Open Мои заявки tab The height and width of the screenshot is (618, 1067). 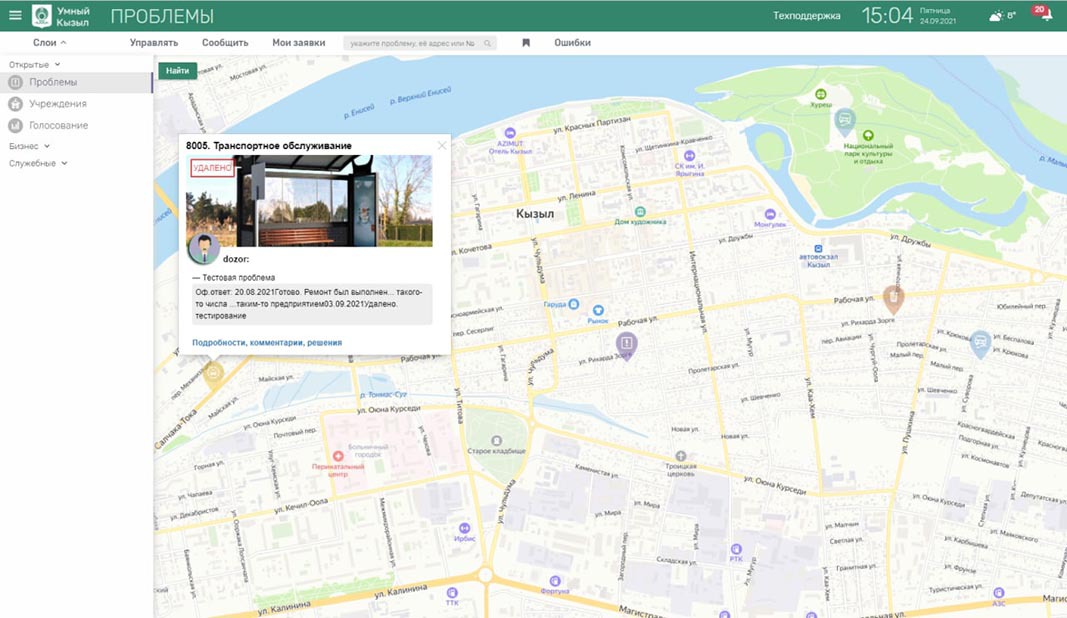(x=298, y=43)
